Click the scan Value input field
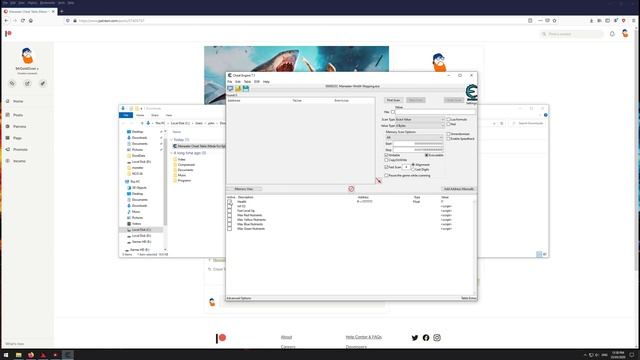Viewport: 640px width, 360px height. (x=436, y=112)
